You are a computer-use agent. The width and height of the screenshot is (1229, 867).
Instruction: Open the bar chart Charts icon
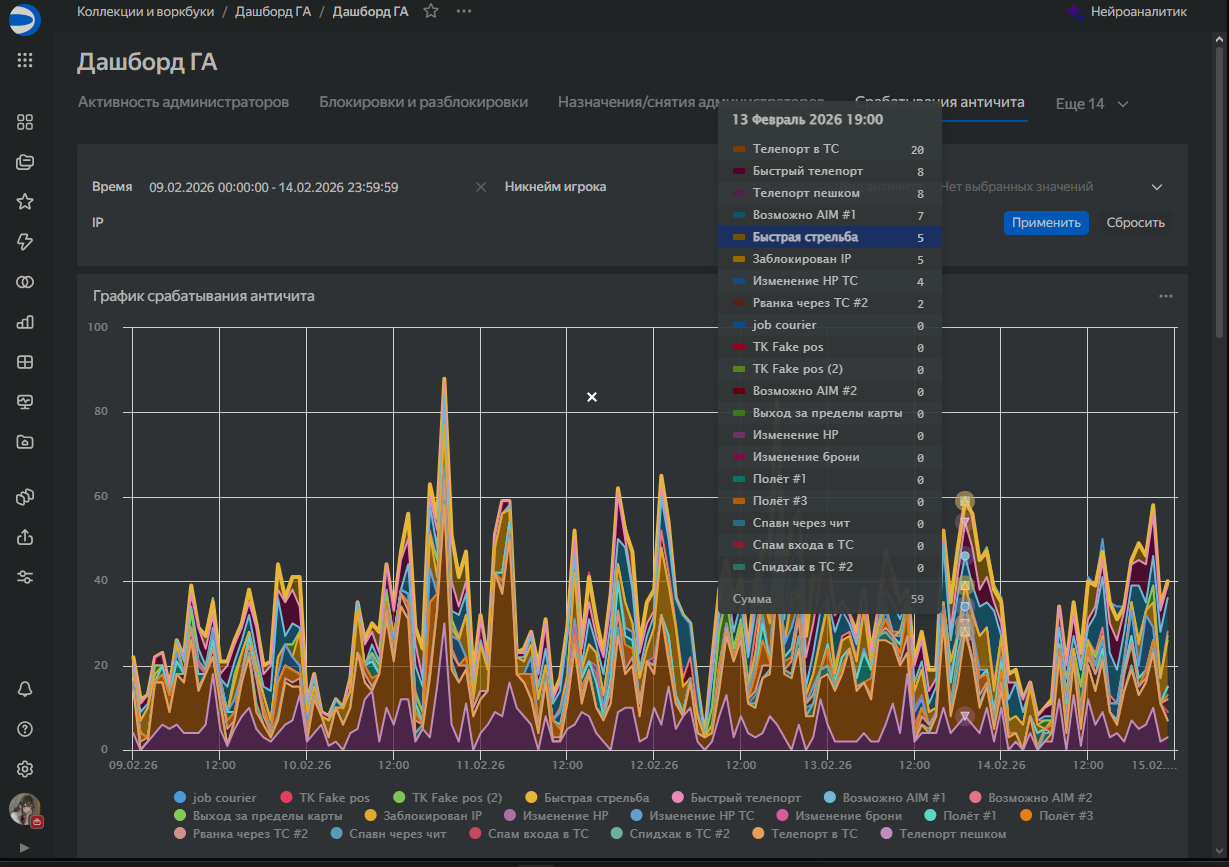click(x=25, y=322)
